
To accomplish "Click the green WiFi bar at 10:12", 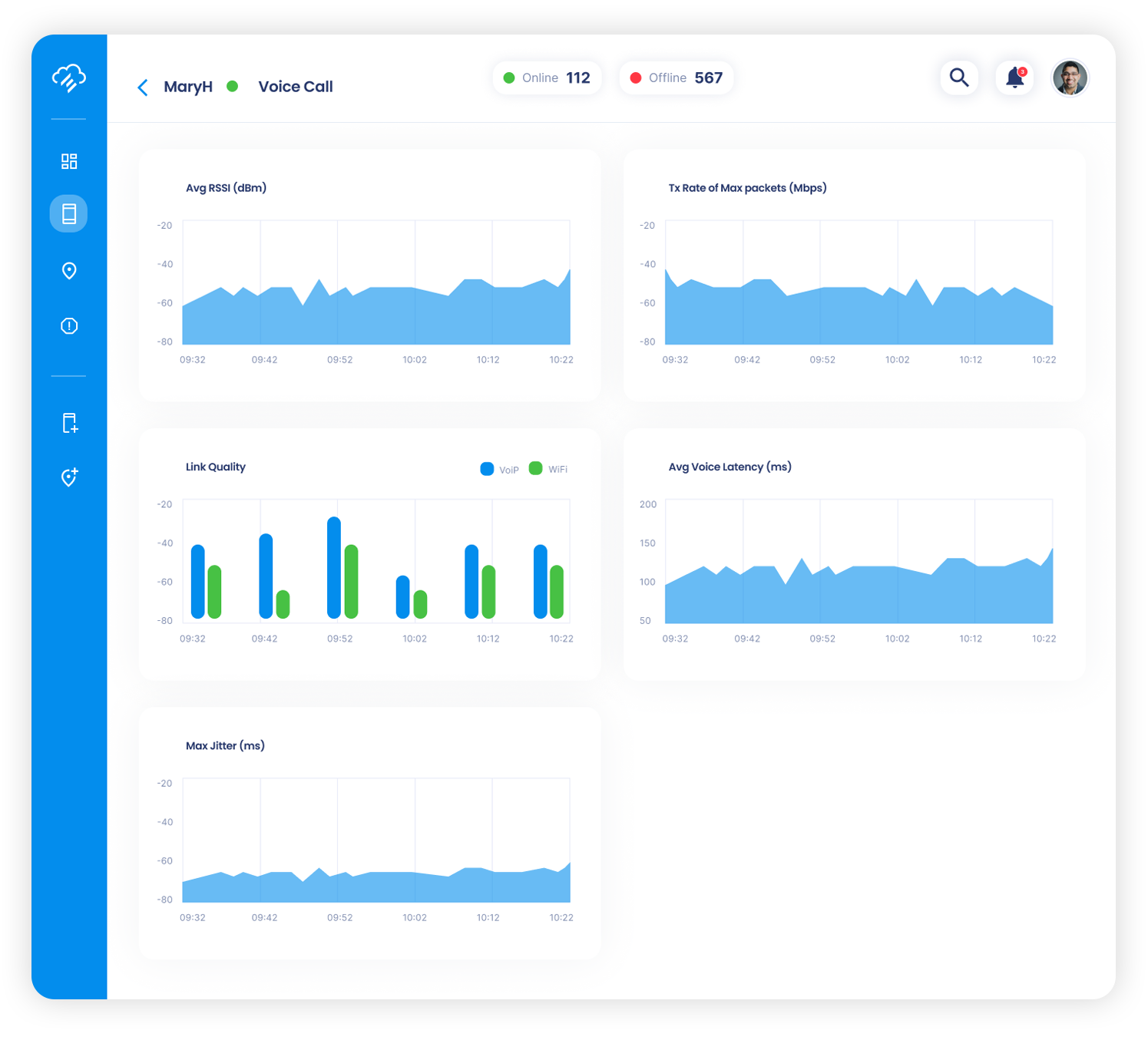I will tap(488, 592).
